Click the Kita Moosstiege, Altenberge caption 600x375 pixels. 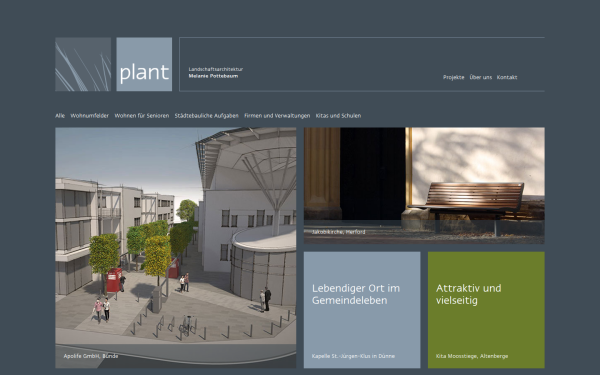[x=472, y=356]
